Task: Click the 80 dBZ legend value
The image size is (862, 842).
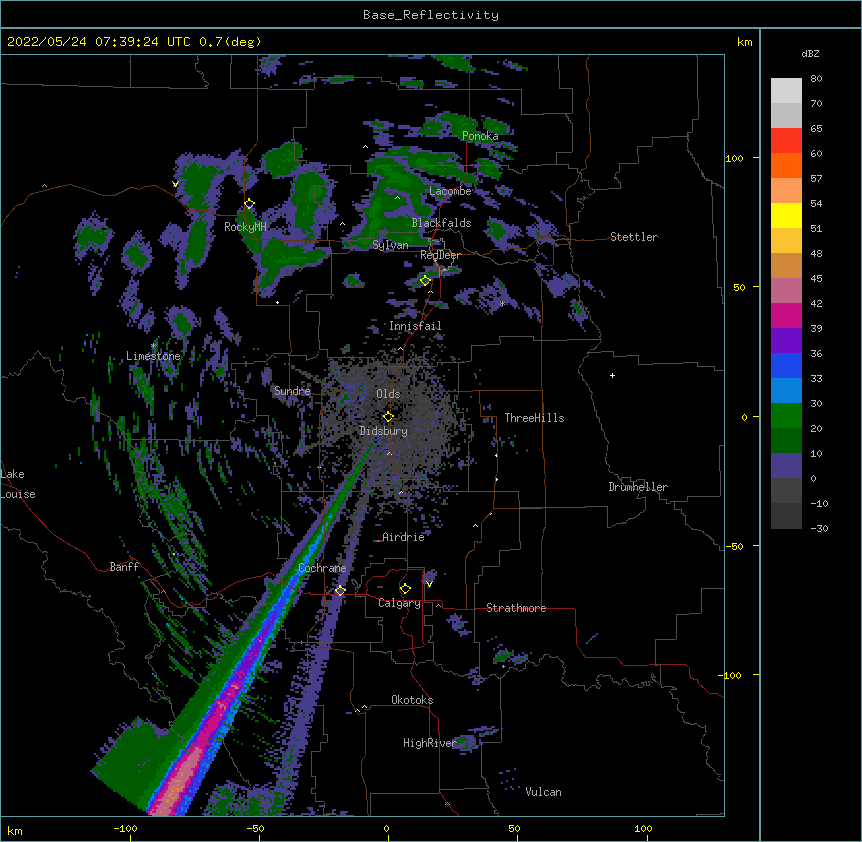Action: click(816, 79)
